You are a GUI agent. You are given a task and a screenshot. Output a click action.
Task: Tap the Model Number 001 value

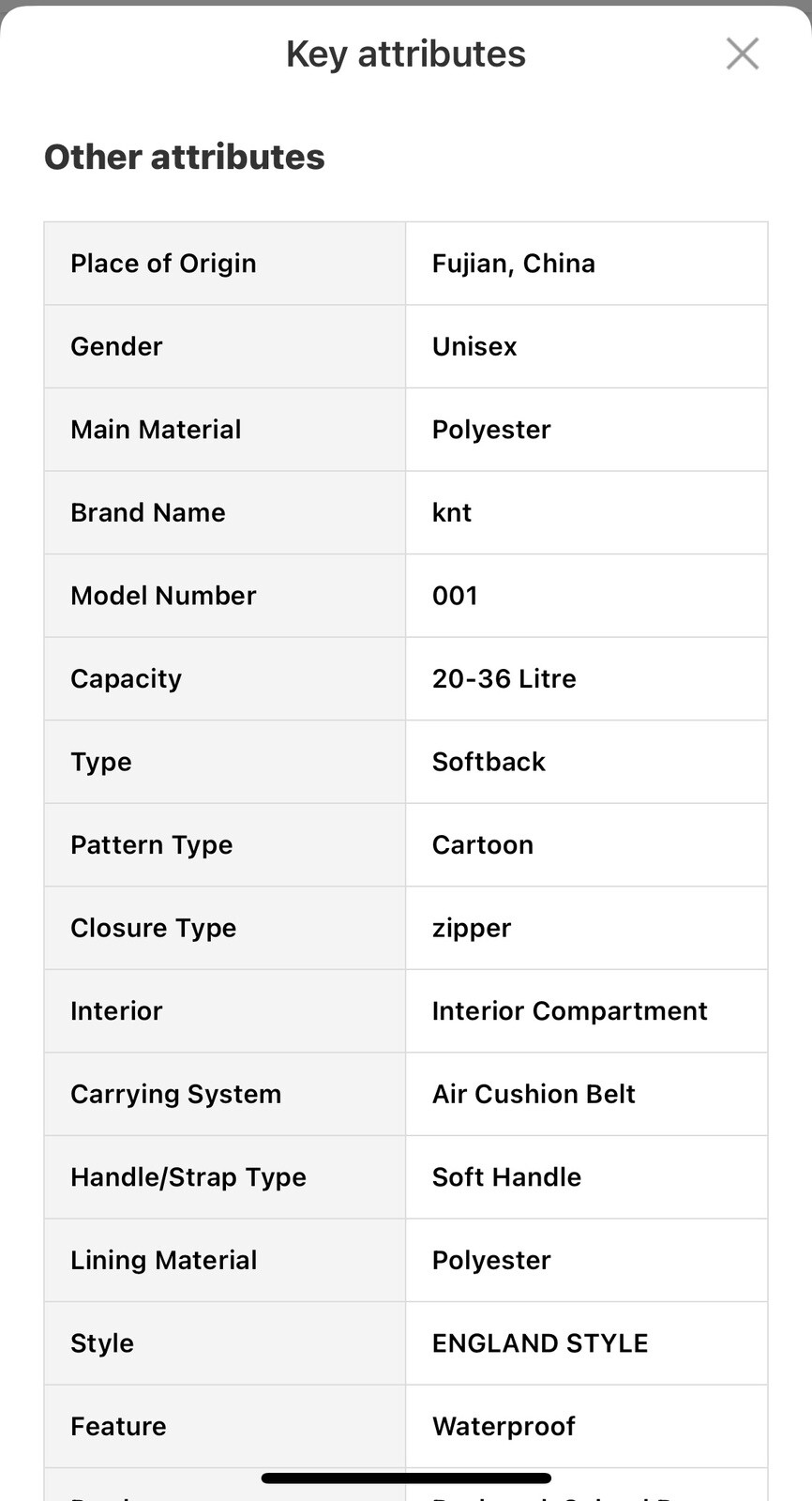455,596
